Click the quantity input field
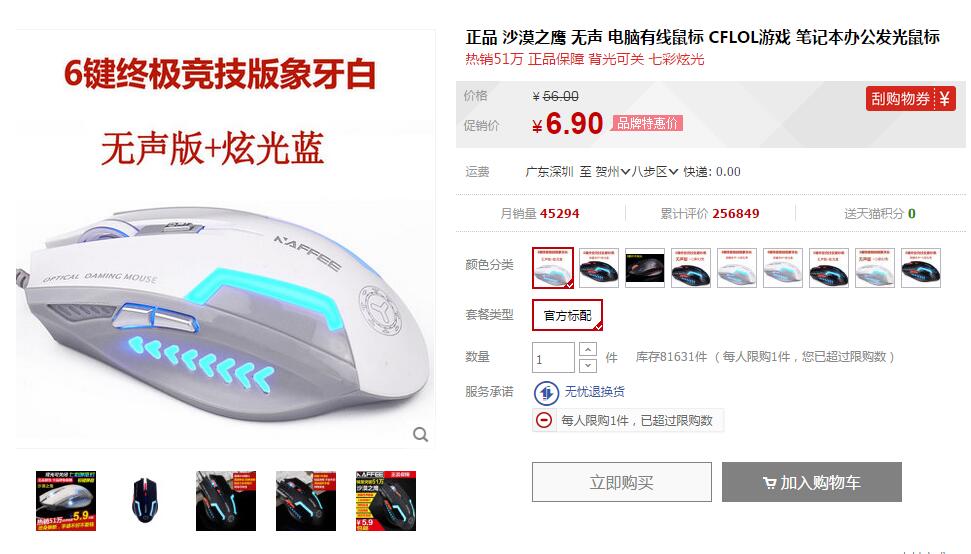 [x=553, y=358]
